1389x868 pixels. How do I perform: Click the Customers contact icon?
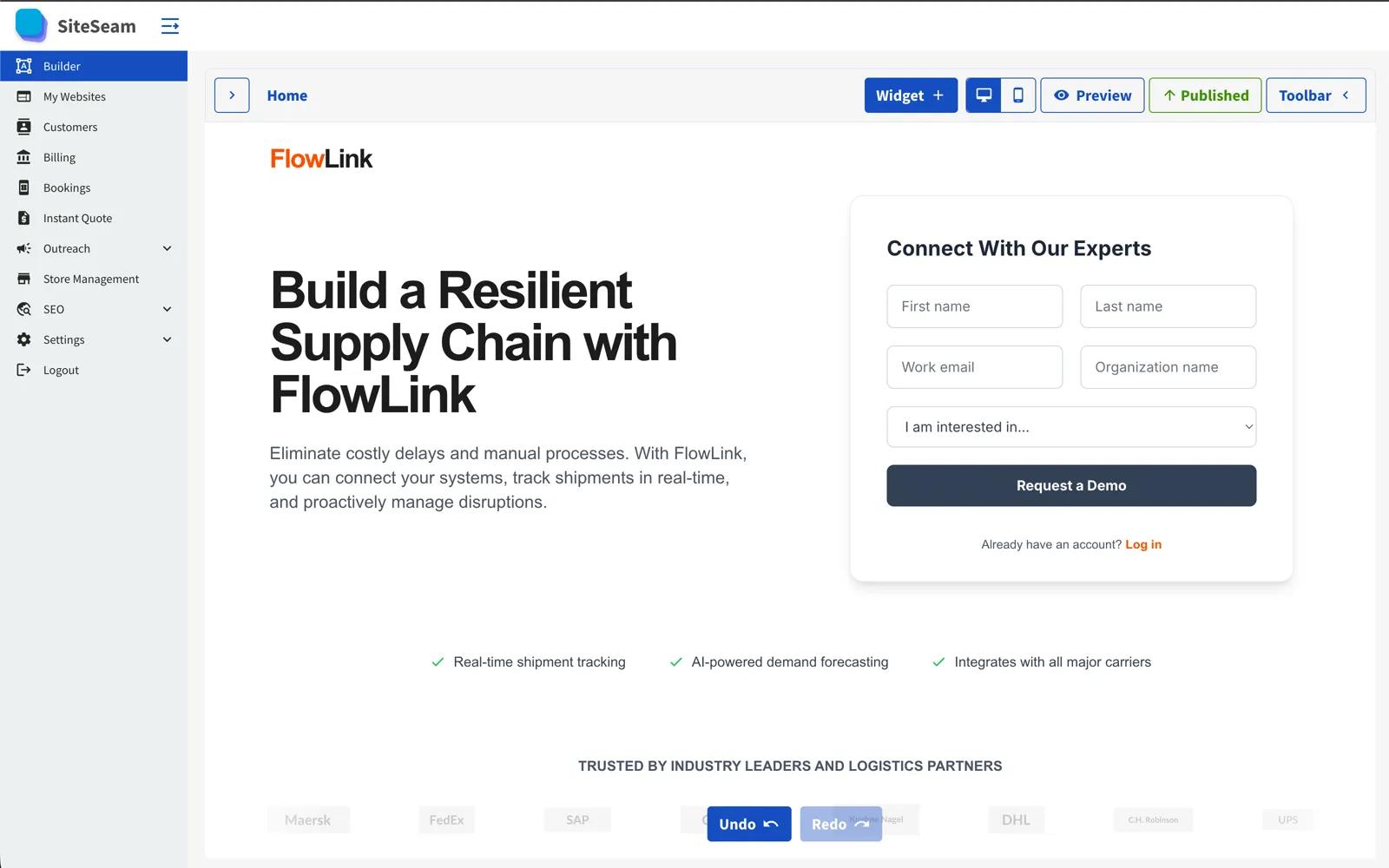point(23,127)
